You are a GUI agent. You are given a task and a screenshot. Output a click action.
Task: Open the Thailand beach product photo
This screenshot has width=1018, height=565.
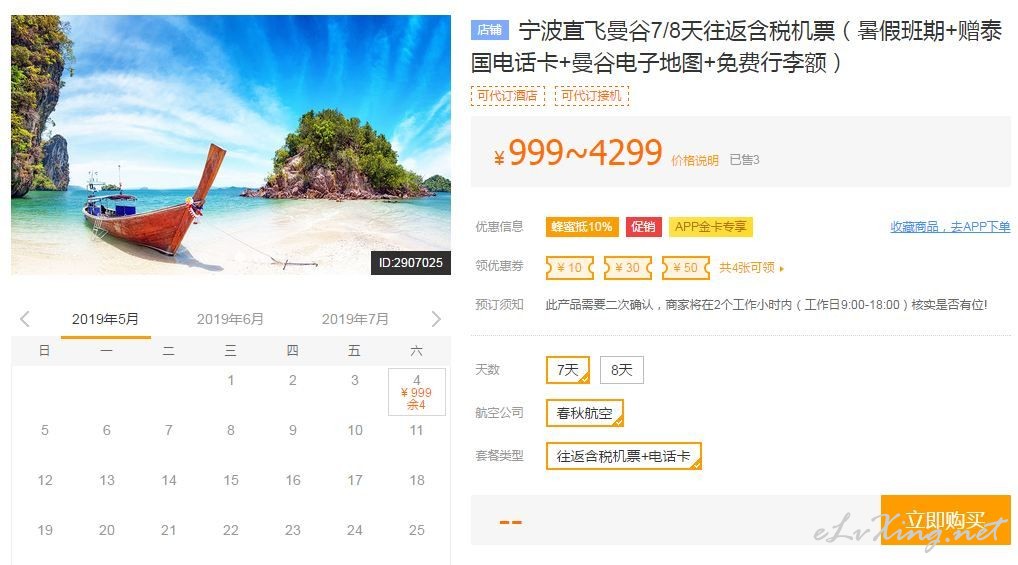tap(231, 145)
